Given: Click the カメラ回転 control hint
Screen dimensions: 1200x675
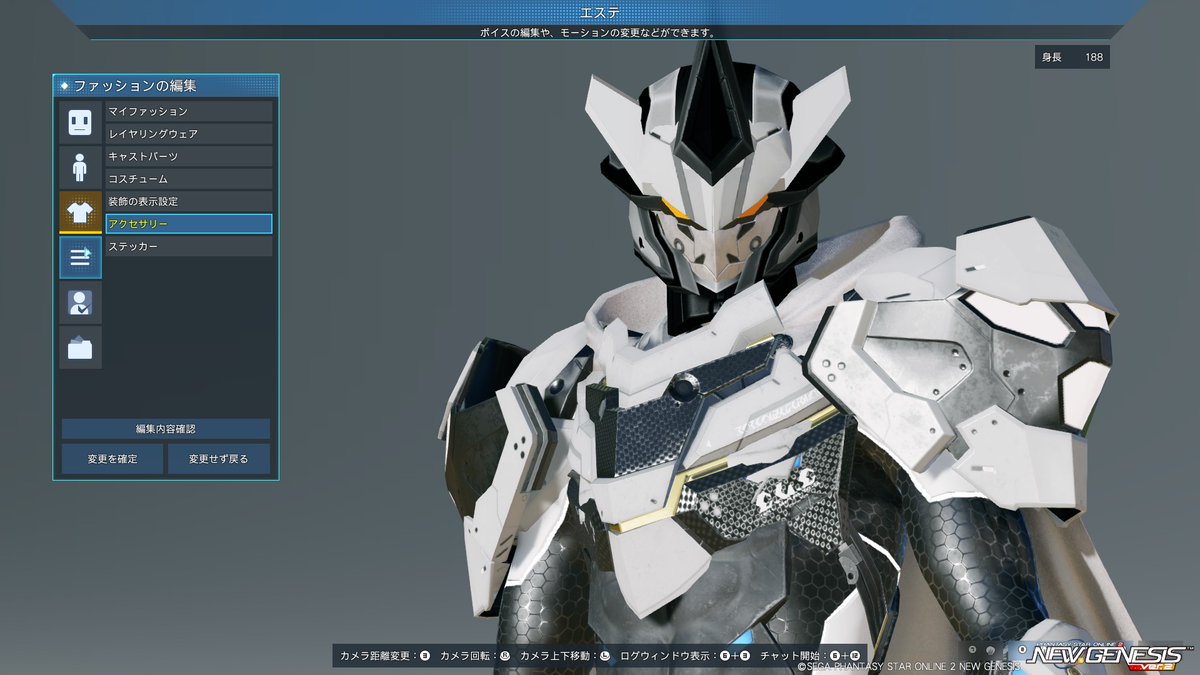Looking at the screenshot, I should point(476,656).
